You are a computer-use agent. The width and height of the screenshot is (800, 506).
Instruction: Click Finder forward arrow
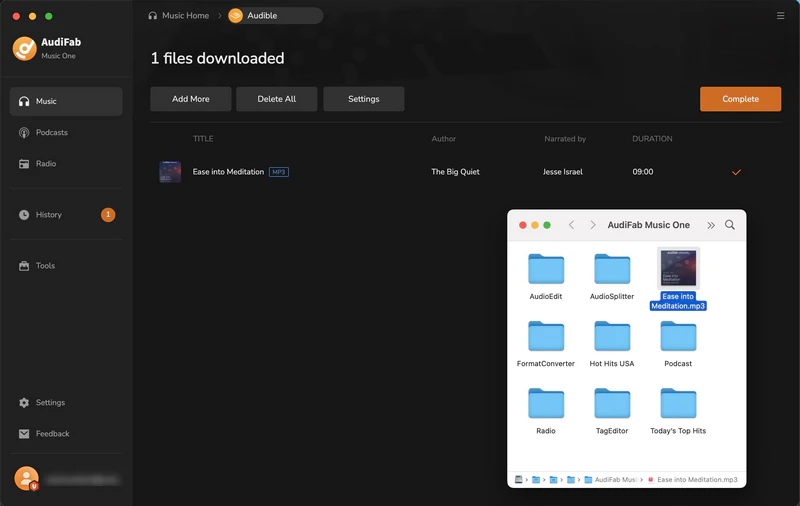coord(592,225)
